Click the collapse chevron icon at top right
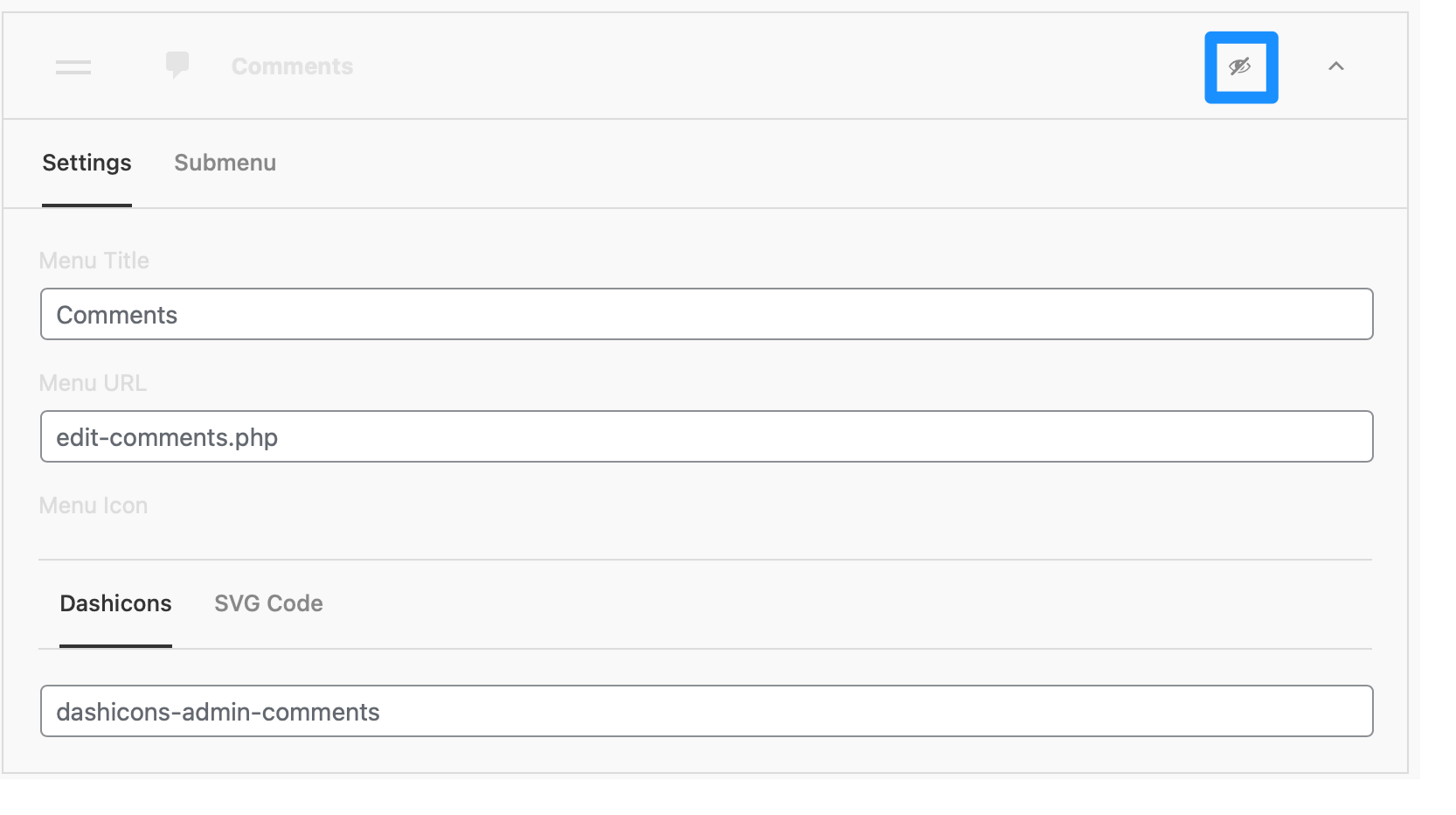Viewport: 1456px width, 815px height. coord(1337,66)
